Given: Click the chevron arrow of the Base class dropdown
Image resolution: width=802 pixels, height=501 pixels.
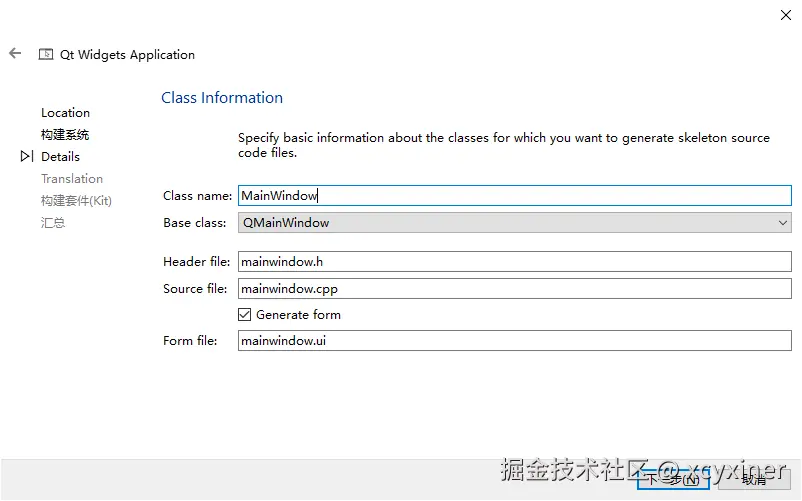Looking at the screenshot, I should [783, 223].
